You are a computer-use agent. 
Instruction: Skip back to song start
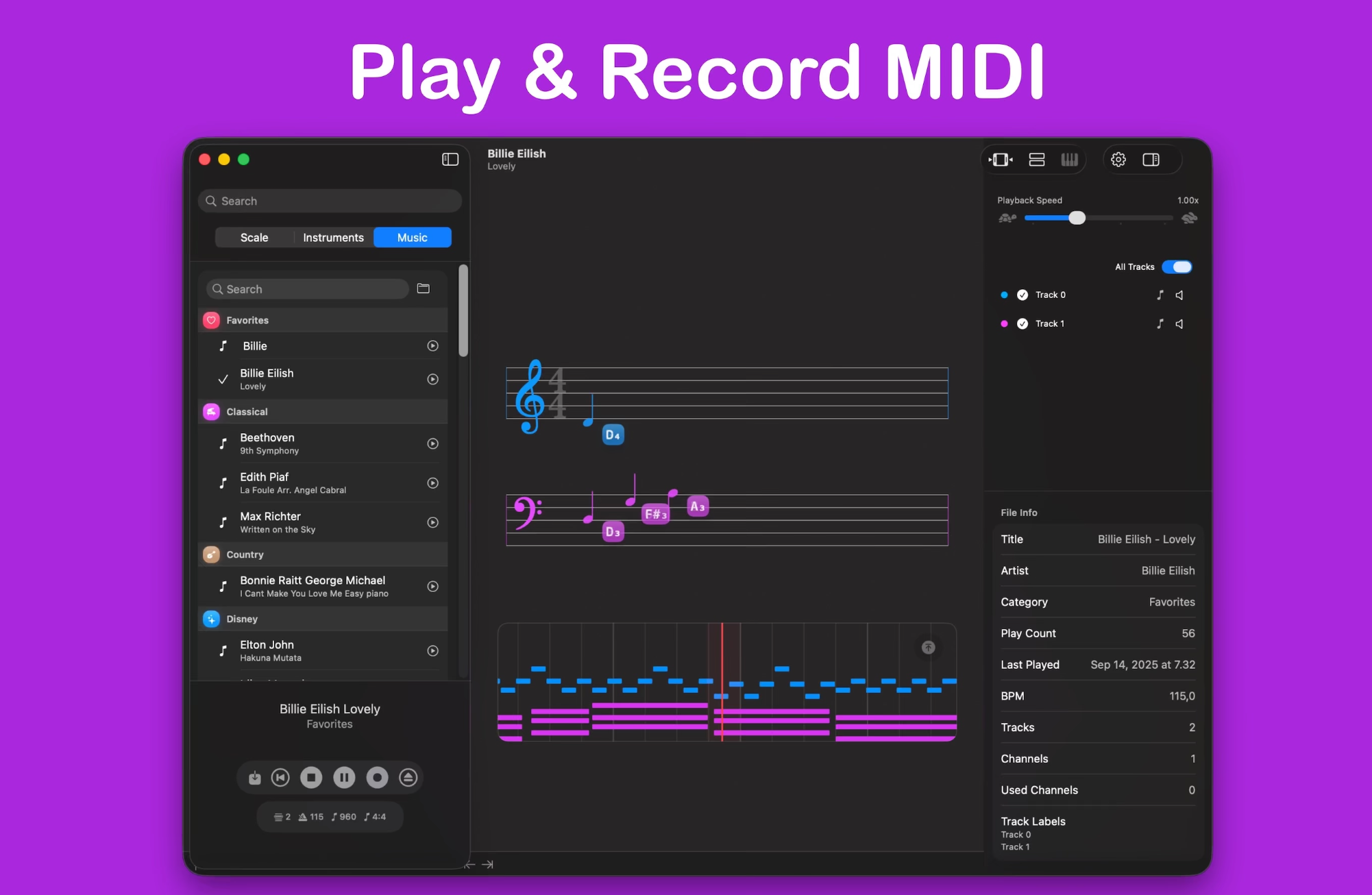[280, 777]
